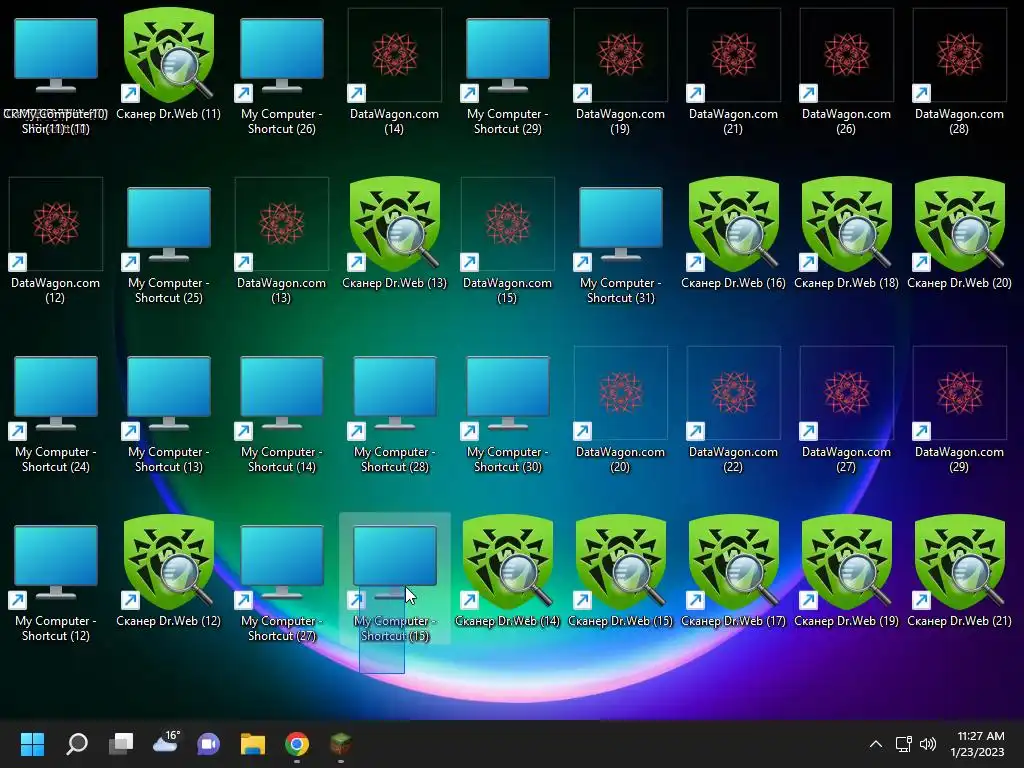This screenshot has height=768, width=1024.
Task: Select DataWagon.com (12) shortcut
Action: click(56, 241)
